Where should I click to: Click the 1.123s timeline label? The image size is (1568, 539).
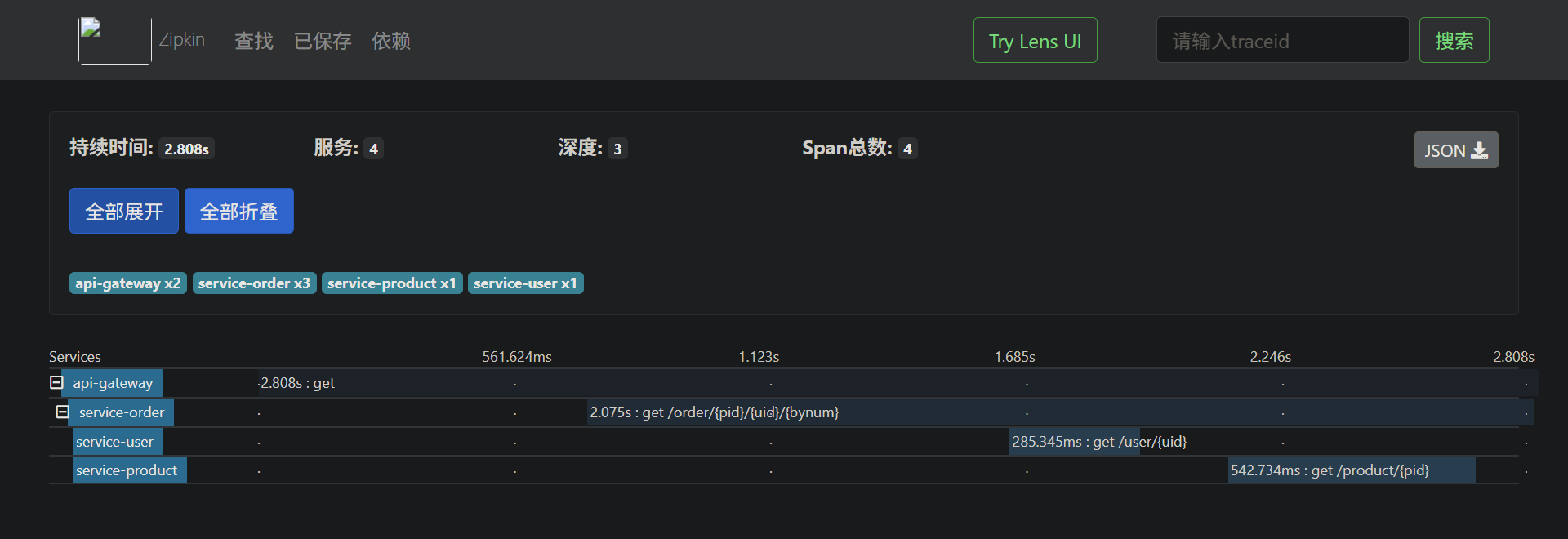pos(759,357)
